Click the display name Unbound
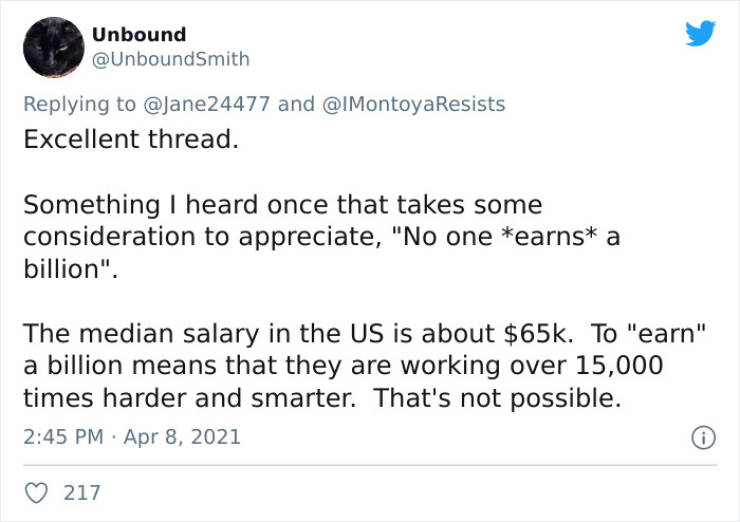The height and width of the screenshot is (522, 740). click(x=139, y=34)
